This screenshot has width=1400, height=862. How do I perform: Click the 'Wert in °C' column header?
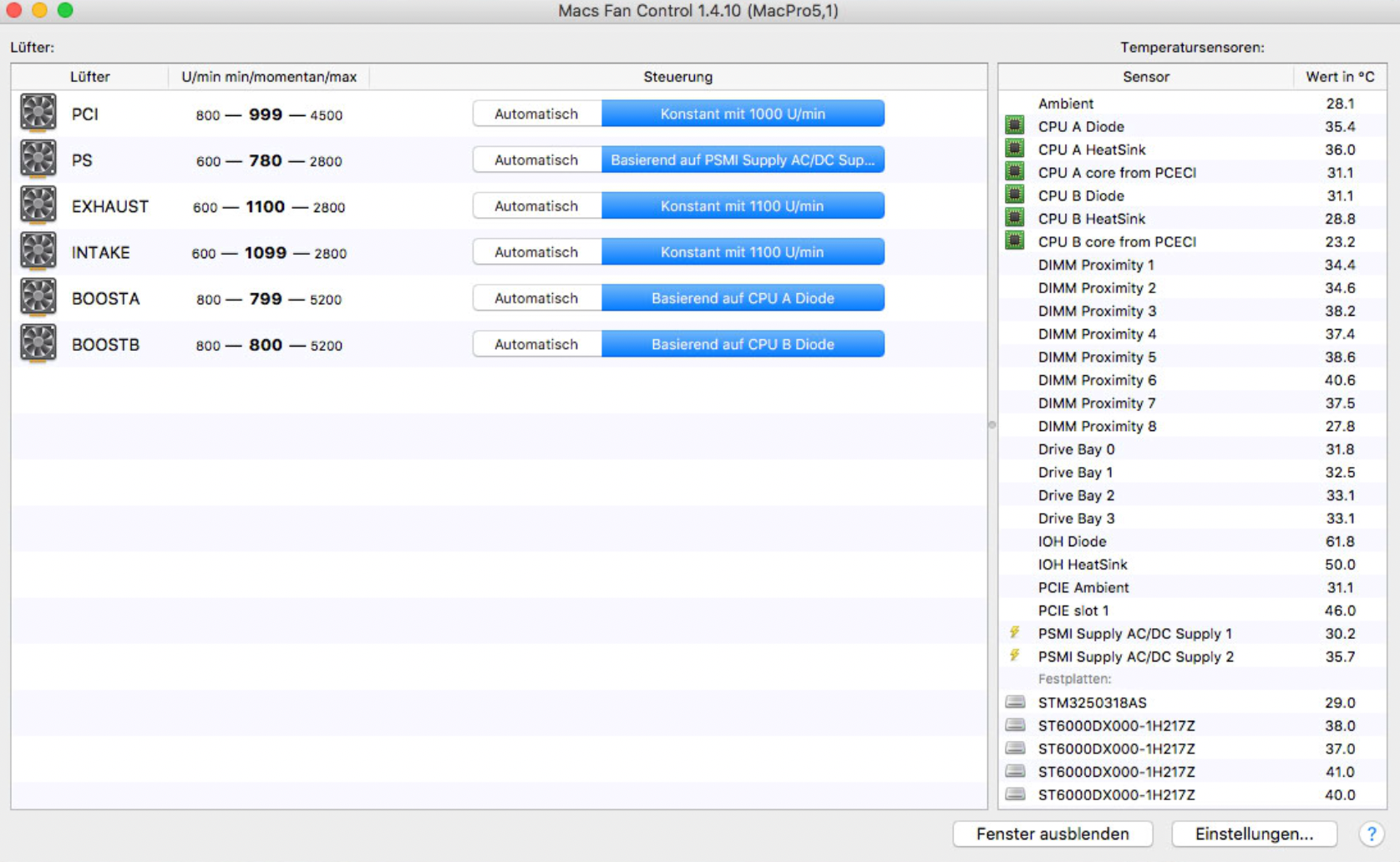tap(1340, 77)
